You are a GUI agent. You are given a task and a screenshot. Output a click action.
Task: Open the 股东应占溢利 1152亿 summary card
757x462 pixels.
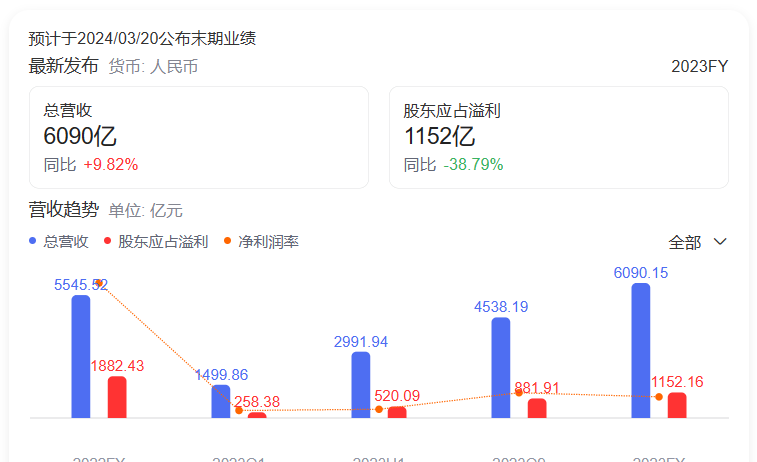pyautogui.click(x=558, y=137)
